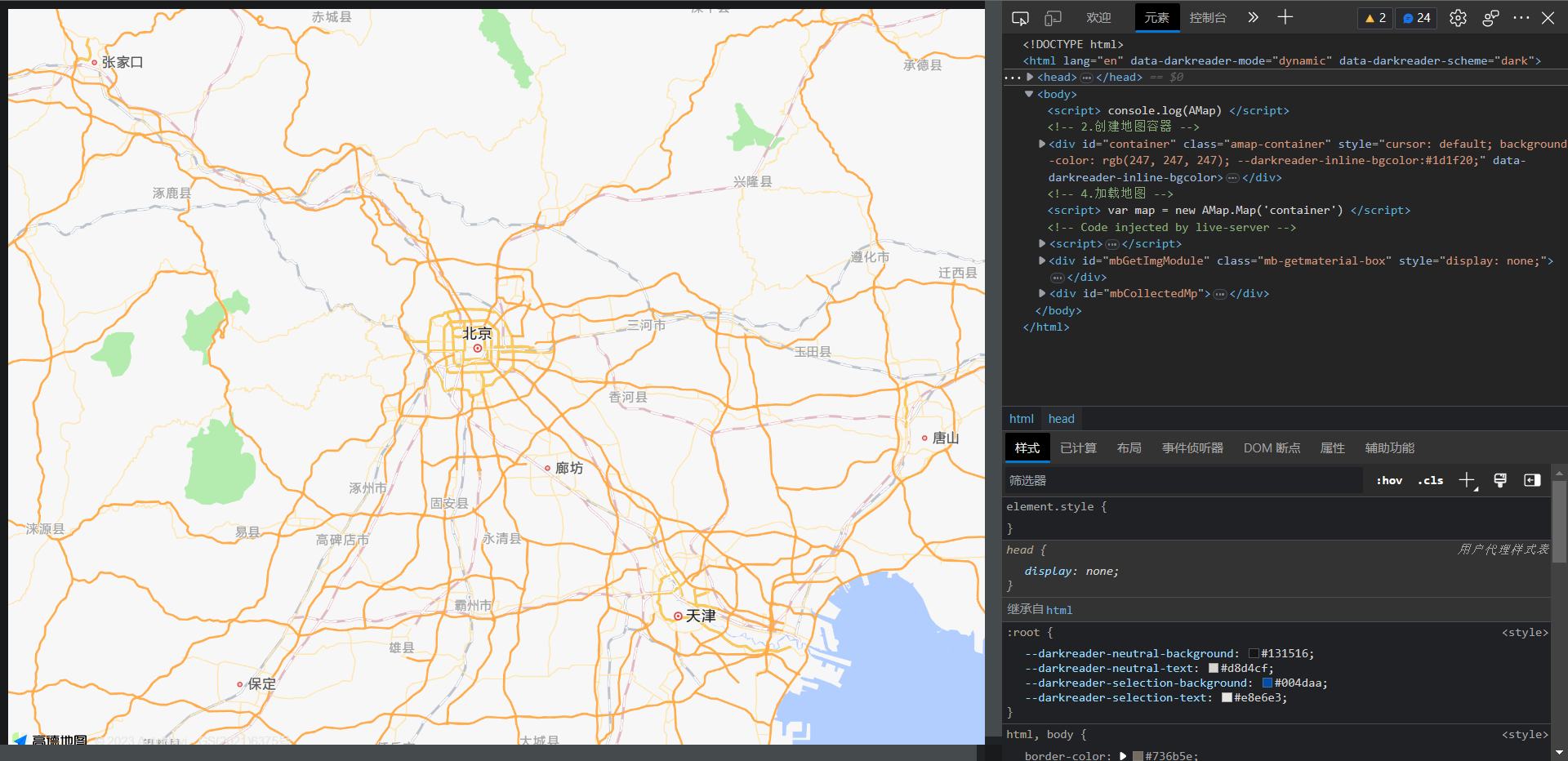Open the 24 messages indicator
This screenshot has height=761, width=1568.
pyautogui.click(x=1417, y=18)
